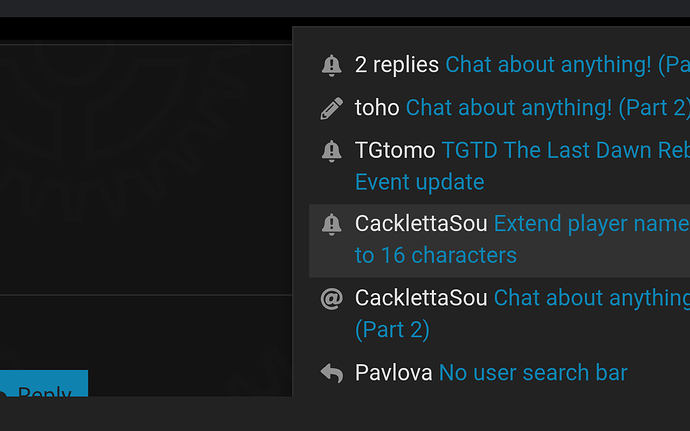Click the @ mention icon next to CacklettaSou
The height and width of the screenshot is (431, 690).
coord(331,298)
